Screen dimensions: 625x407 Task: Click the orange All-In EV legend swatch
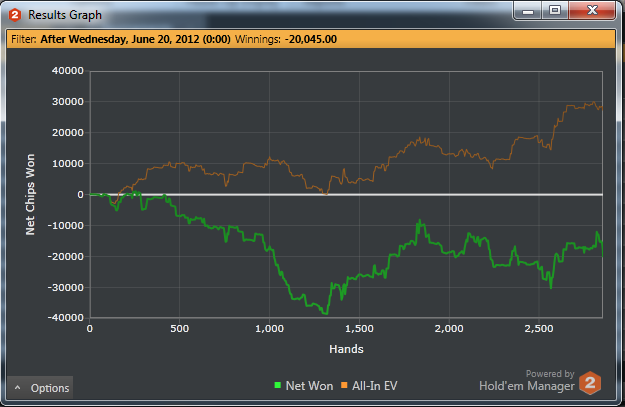click(x=344, y=385)
